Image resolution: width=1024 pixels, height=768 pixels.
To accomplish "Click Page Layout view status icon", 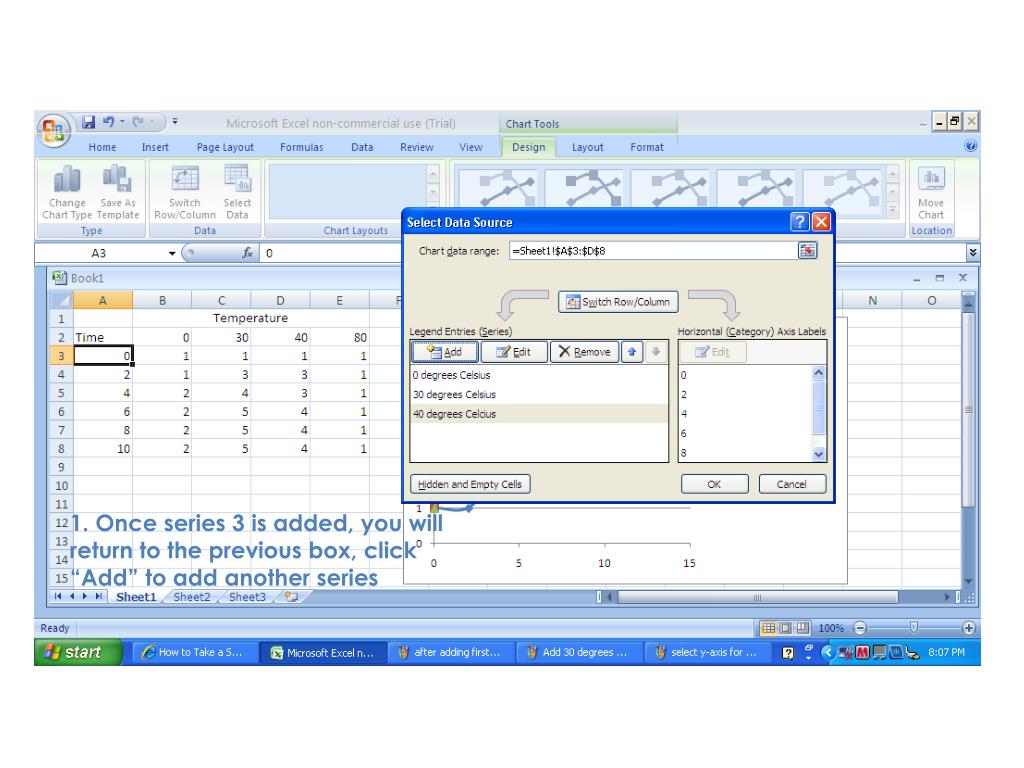I will point(786,628).
